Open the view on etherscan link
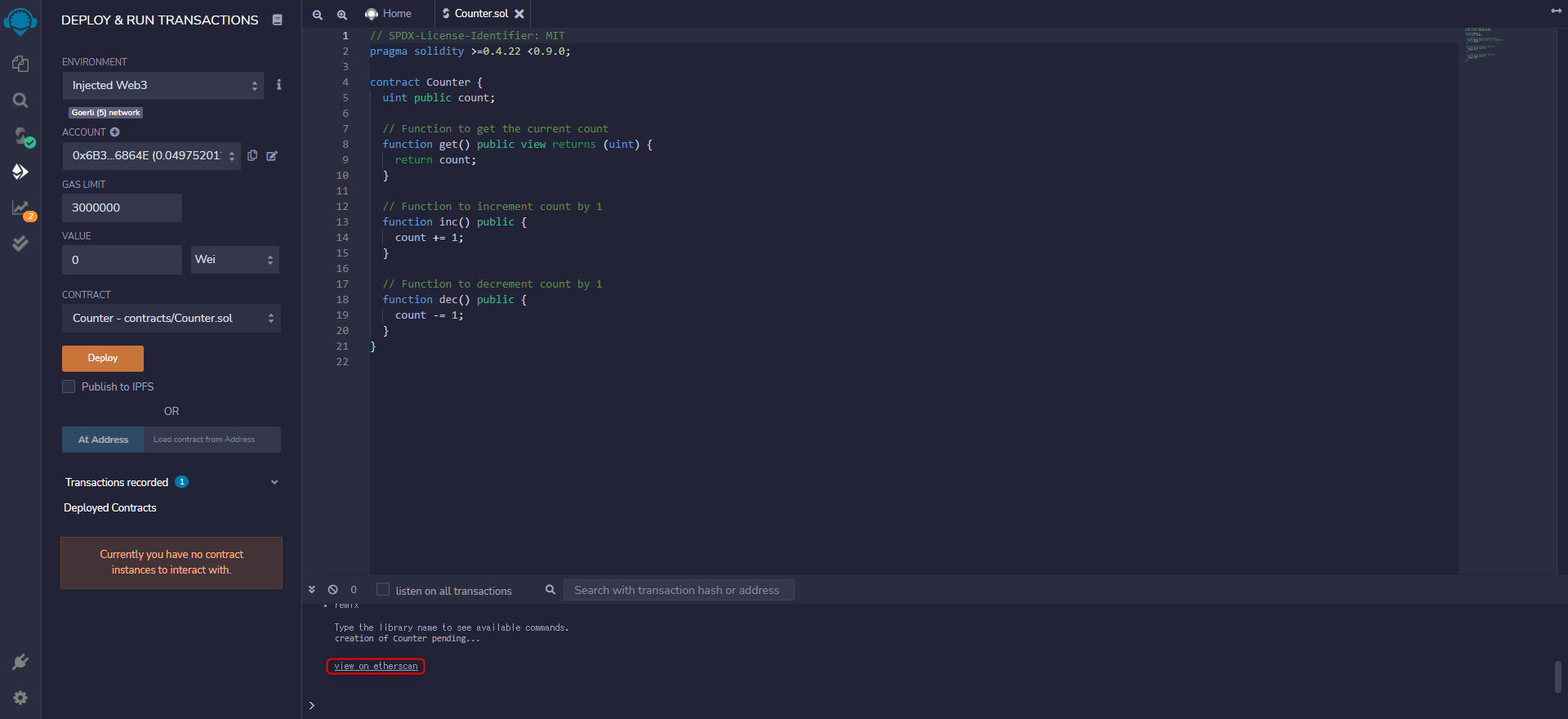The width and height of the screenshot is (1568, 719). [x=376, y=666]
